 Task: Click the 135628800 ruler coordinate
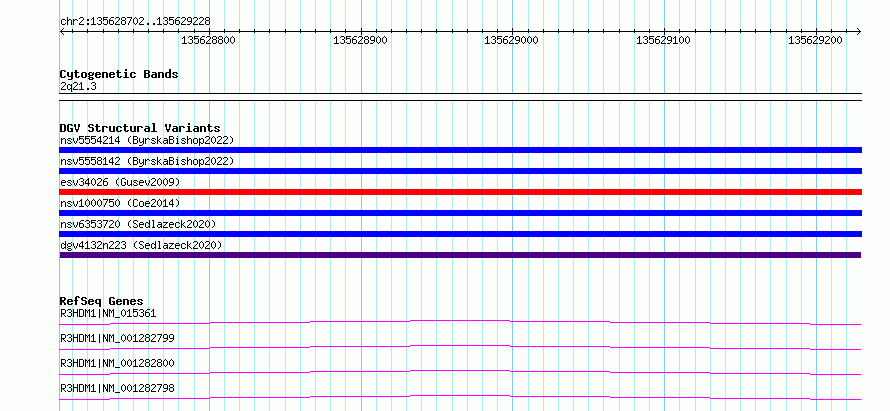pyautogui.click(x=208, y=40)
